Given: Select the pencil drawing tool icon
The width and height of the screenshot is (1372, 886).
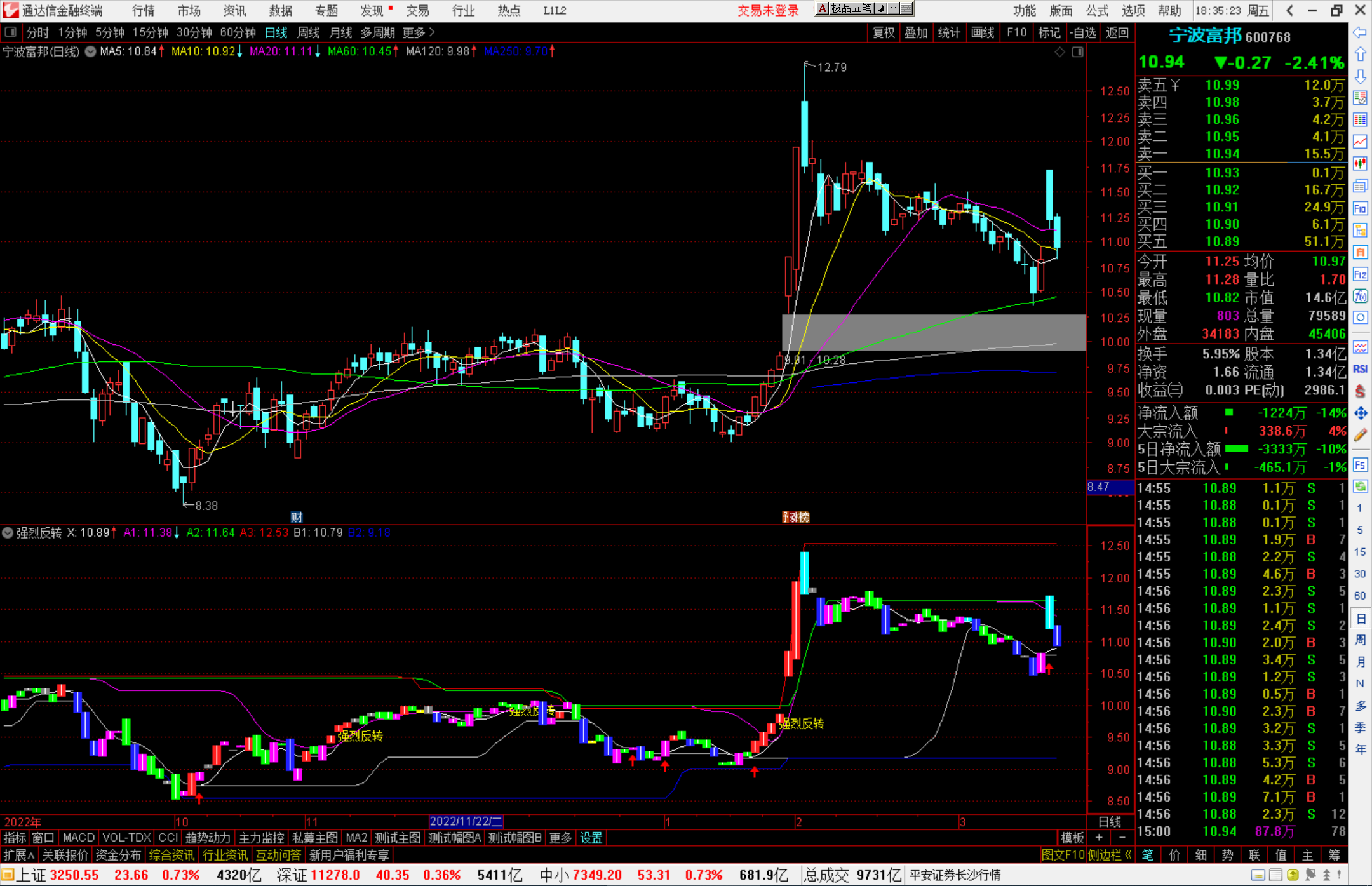Looking at the screenshot, I should point(1360,435).
